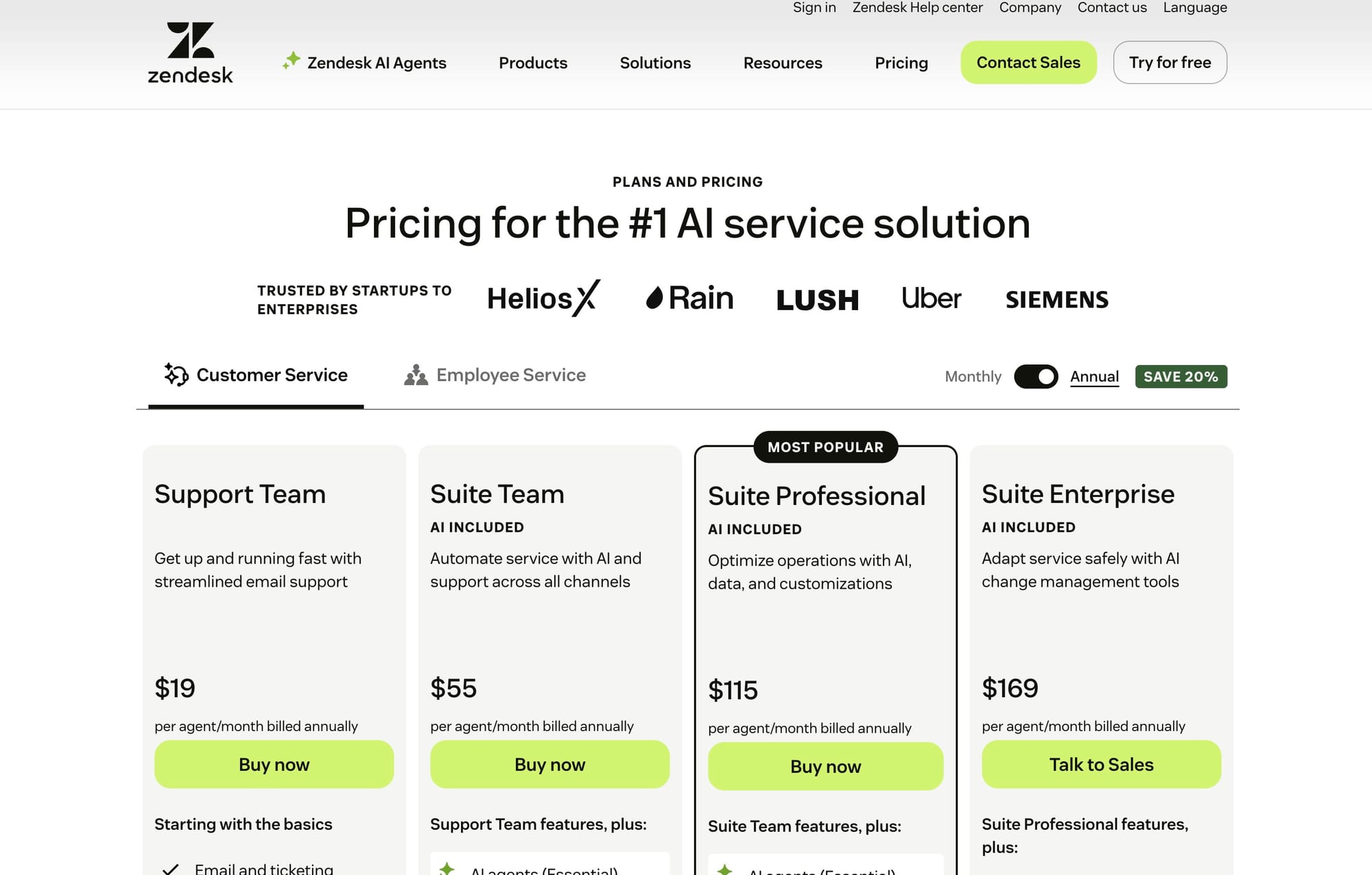
Task: Click the HeliosX company logo
Action: pos(543,298)
